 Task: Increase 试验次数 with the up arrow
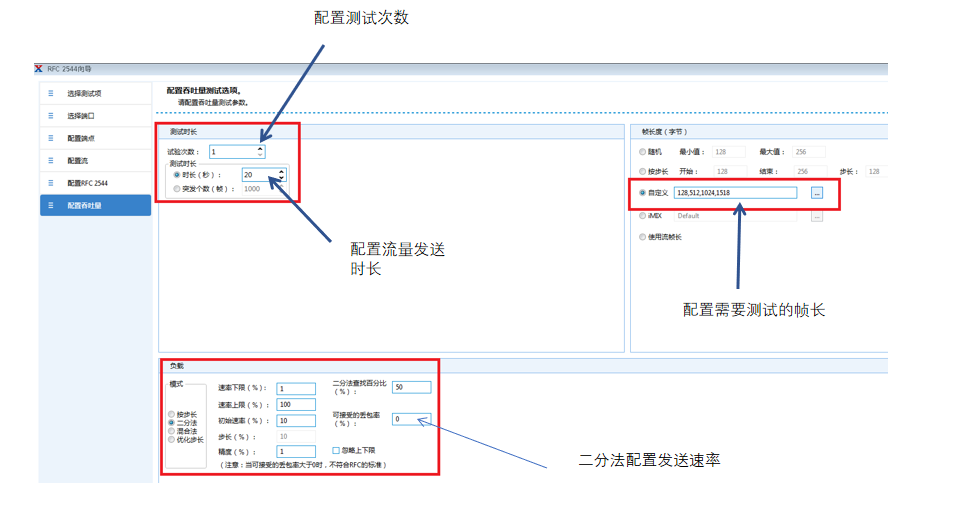tap(260, 149)
